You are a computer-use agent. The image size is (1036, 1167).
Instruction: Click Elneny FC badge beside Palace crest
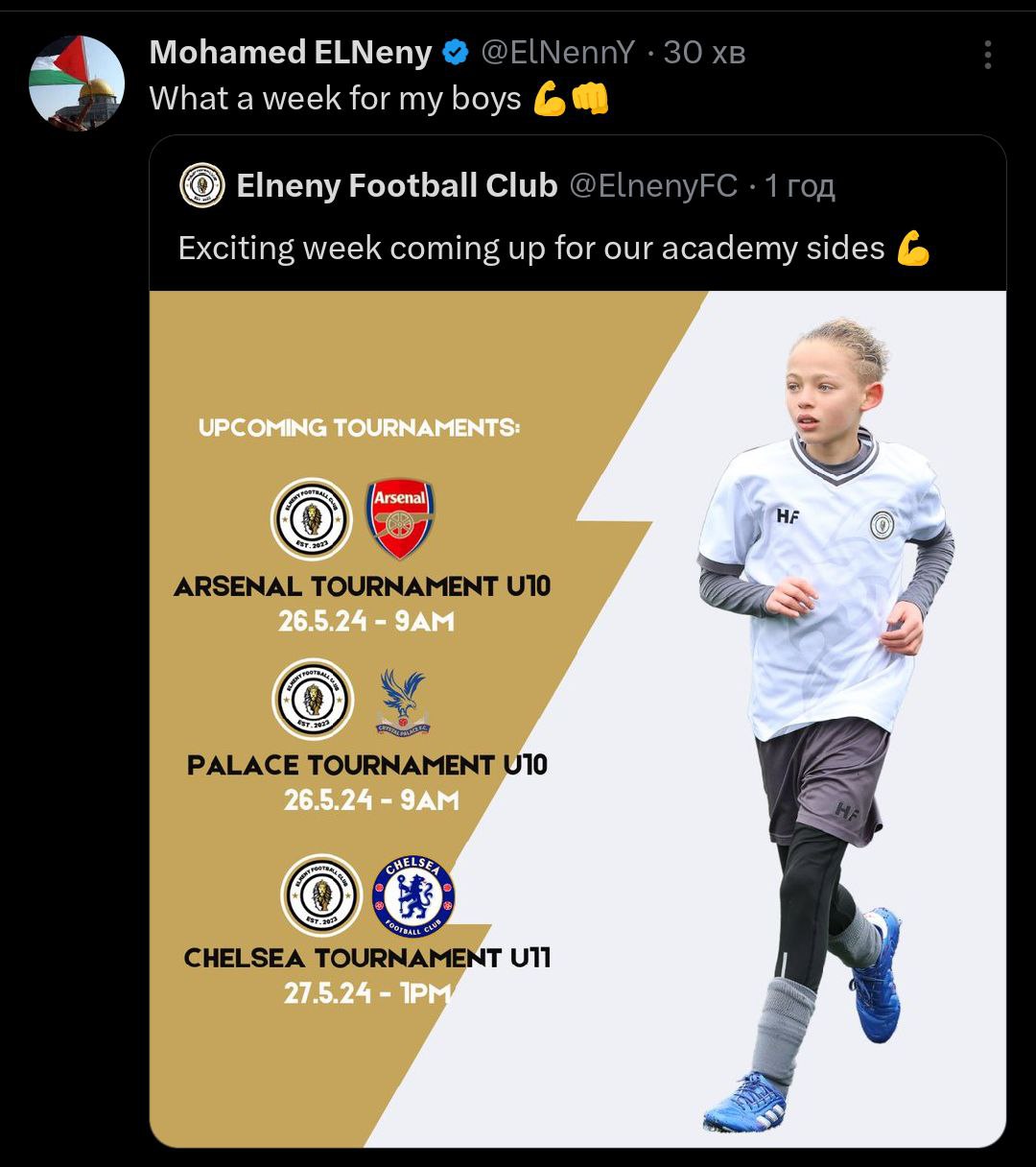click(314, 699)
